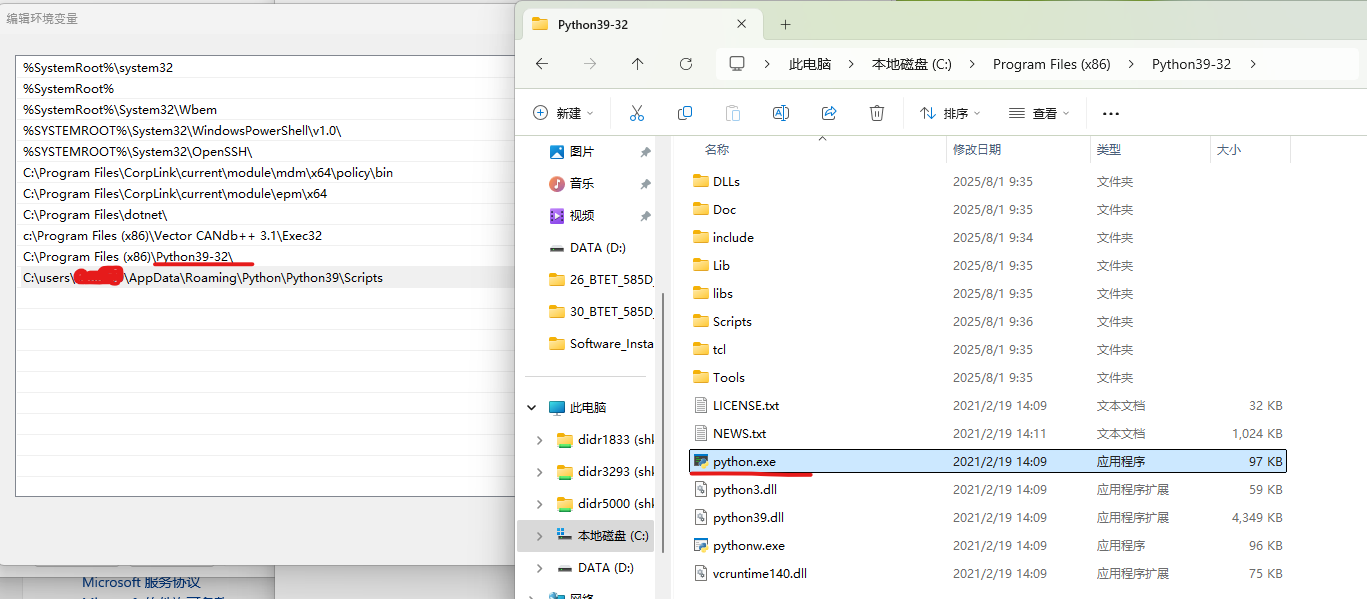The height and width of the screenshot is (599, 1367).
Task: Expand the didr3293 network folder
Action: tap(540, 472)
